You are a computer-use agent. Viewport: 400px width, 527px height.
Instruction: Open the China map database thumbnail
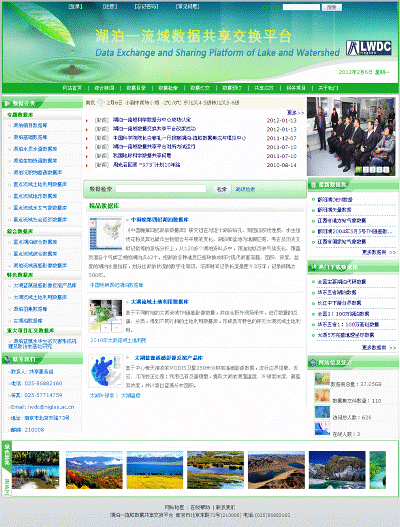coord(106,234)
